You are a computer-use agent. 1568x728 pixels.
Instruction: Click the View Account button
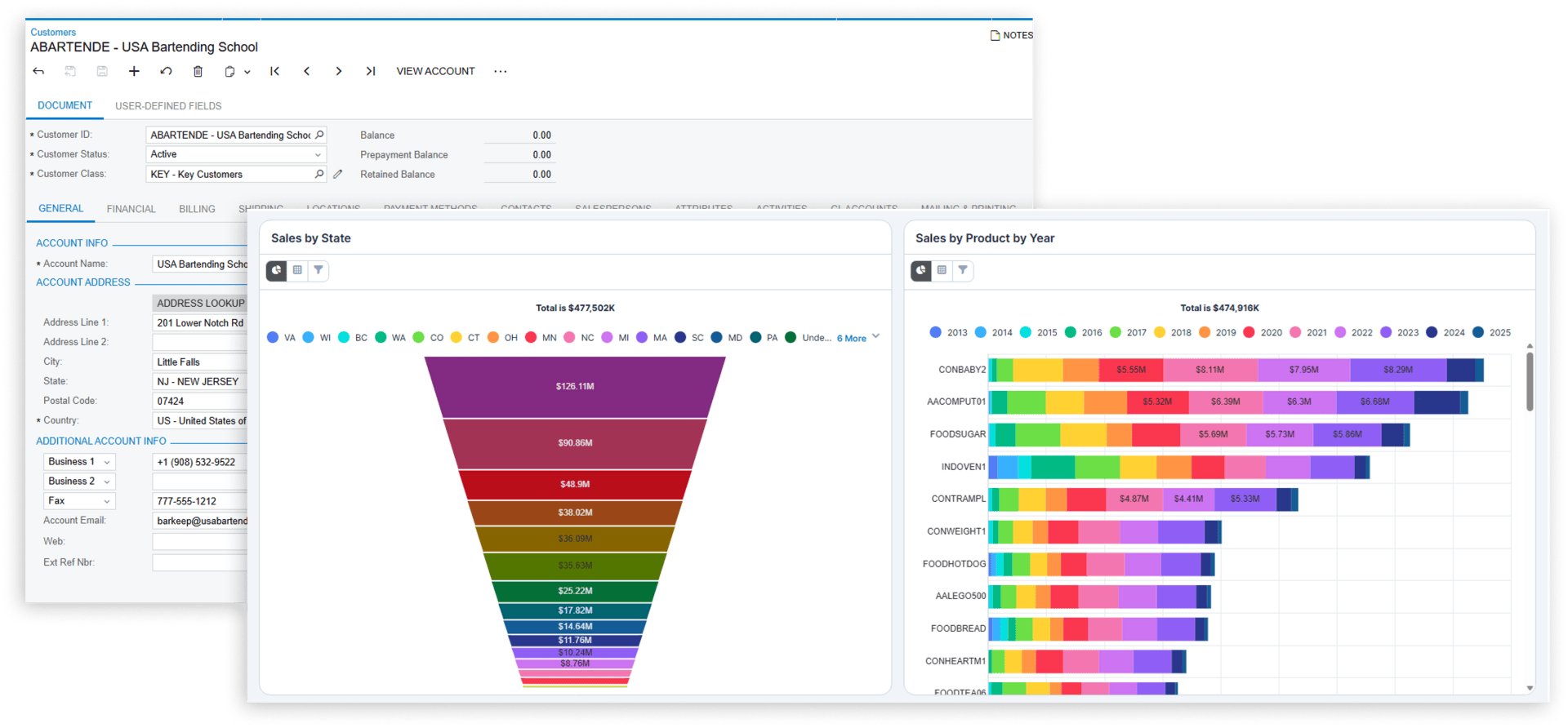point(435,72)
